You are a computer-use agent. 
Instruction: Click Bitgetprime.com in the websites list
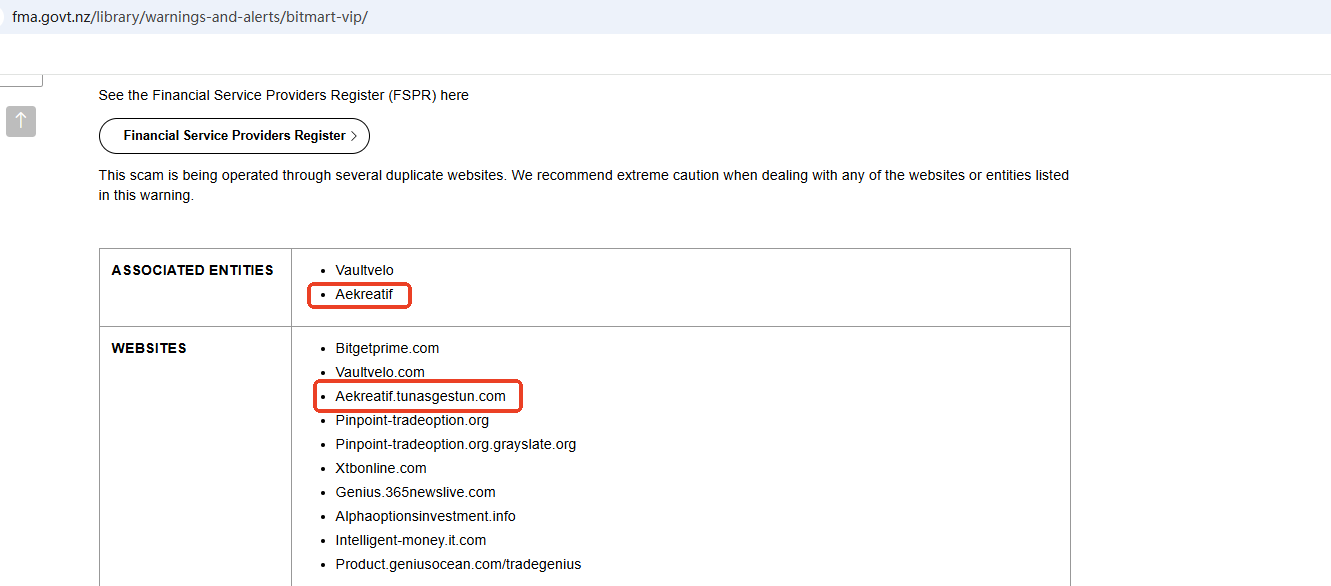pos(387,348)
